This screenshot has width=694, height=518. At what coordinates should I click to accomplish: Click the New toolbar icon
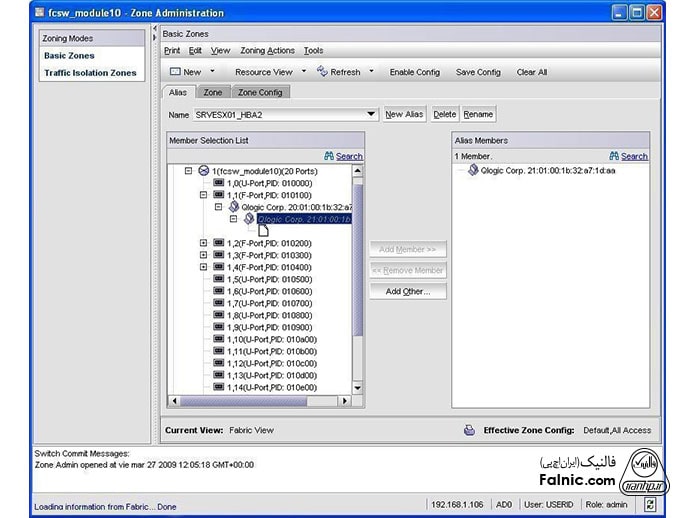pyautogui.click(x=174, y=72)
